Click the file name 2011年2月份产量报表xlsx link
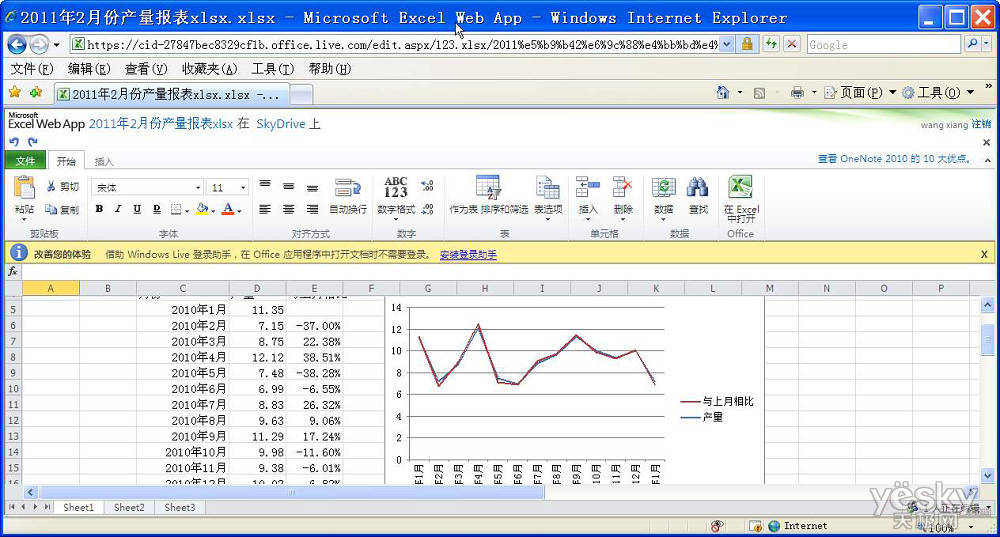The width and height of the screenshot is (1000, 537). point(160,124)
